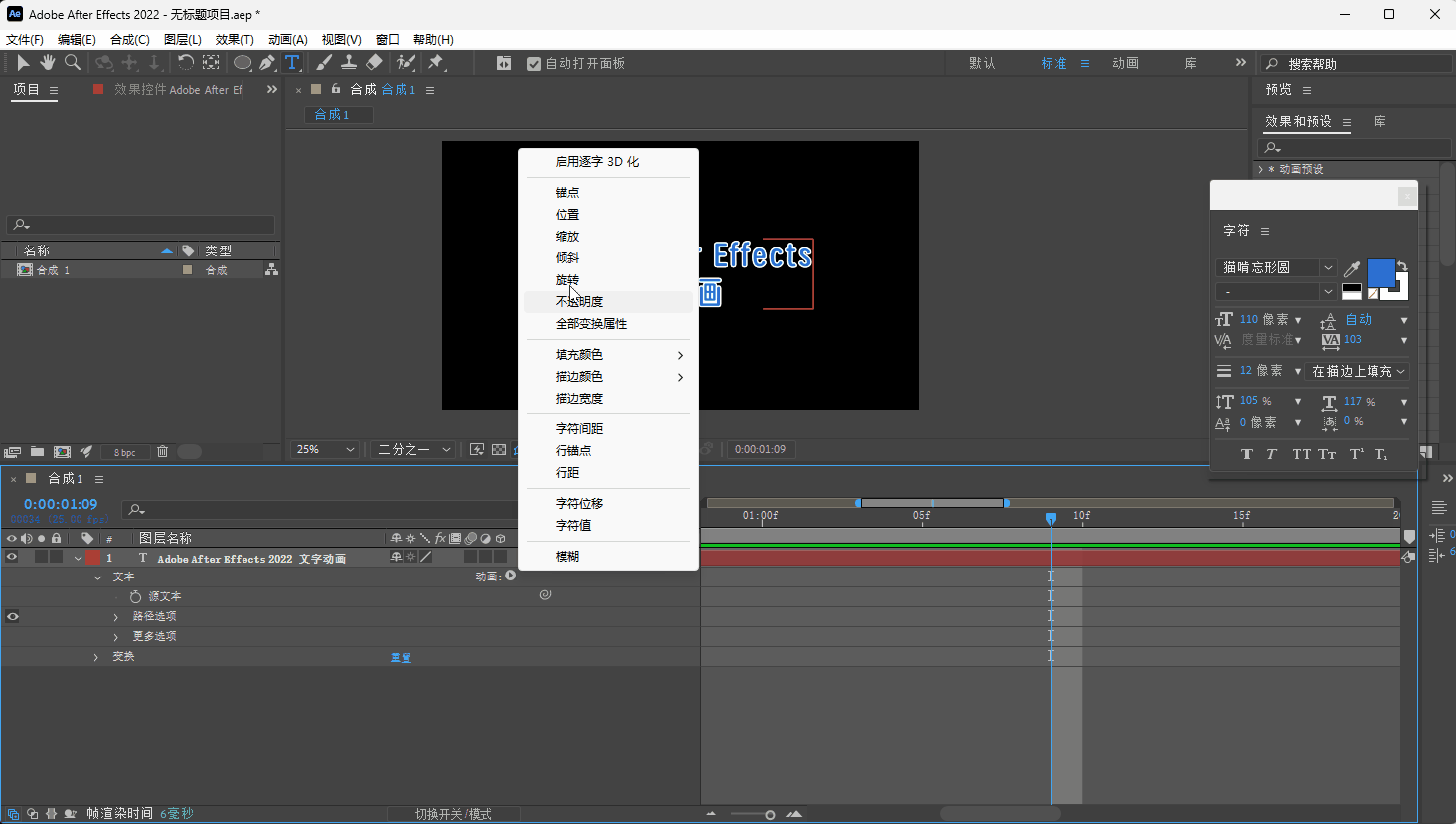Expand 更多选项 property group

tap(115, 637)
